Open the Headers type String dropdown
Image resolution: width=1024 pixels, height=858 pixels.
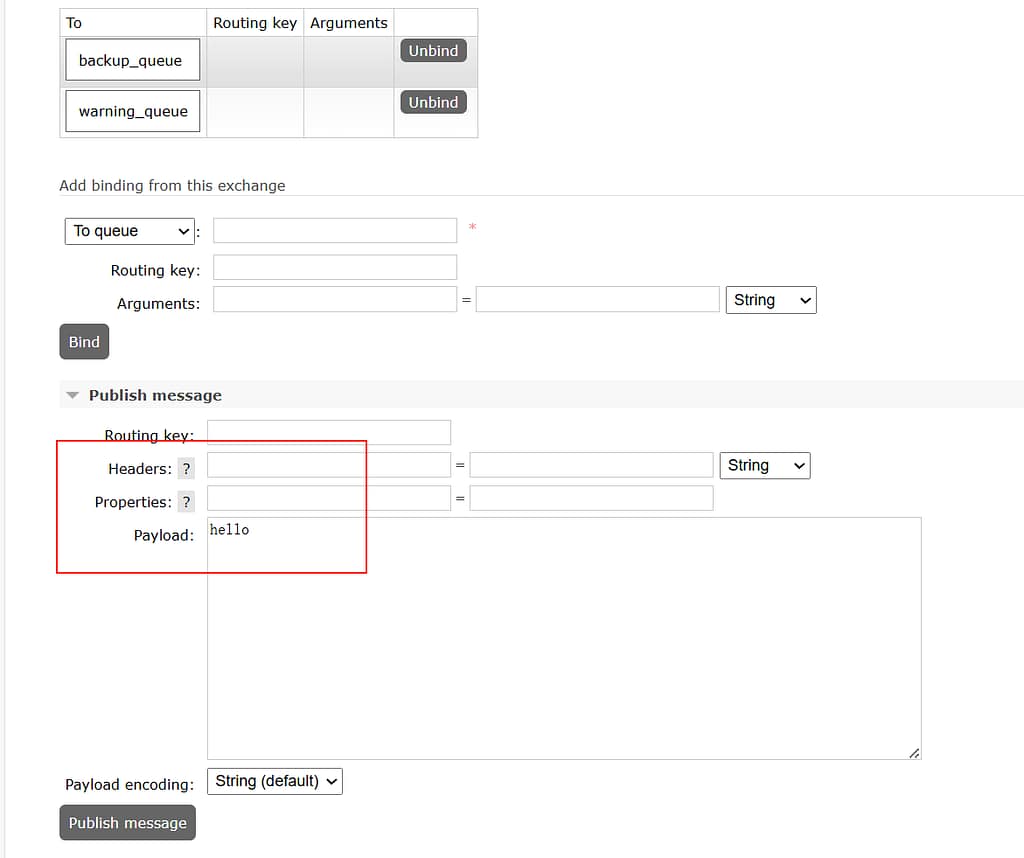click(x=764, y=465)
